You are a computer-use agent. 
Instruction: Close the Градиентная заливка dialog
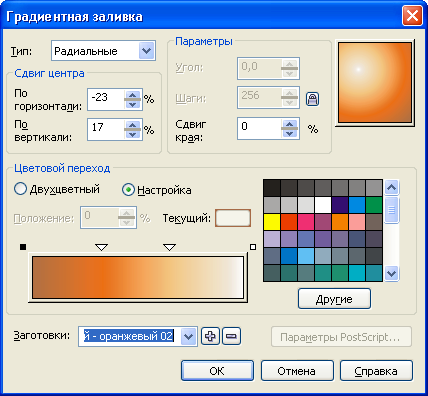(x=412, y=16)
